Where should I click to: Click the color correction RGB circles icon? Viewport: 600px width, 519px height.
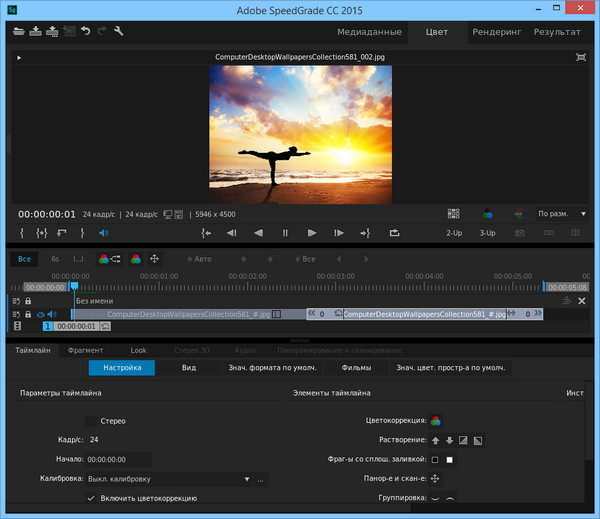436,421
